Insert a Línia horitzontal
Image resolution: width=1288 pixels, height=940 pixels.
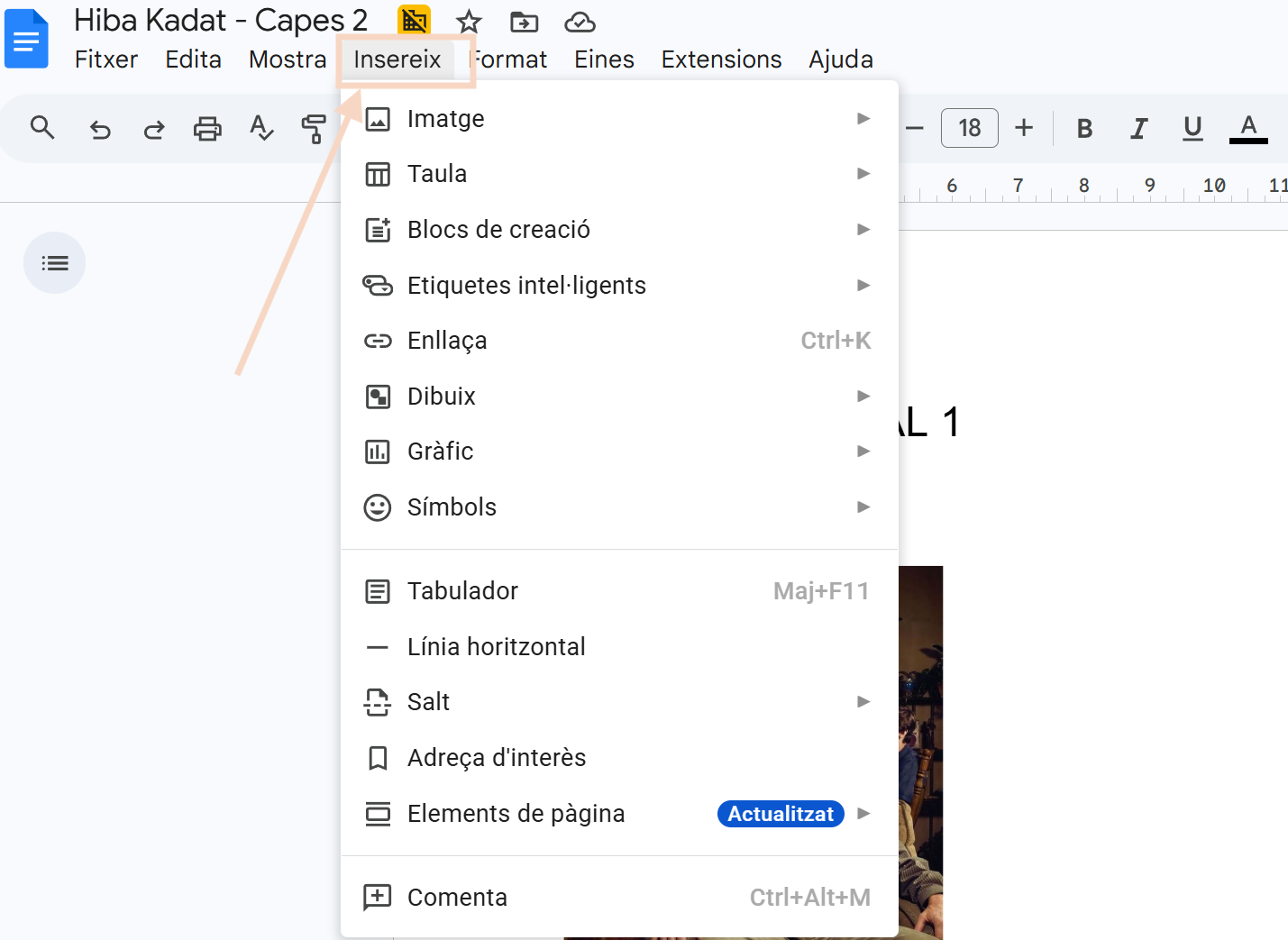click(x=619, y=647)
